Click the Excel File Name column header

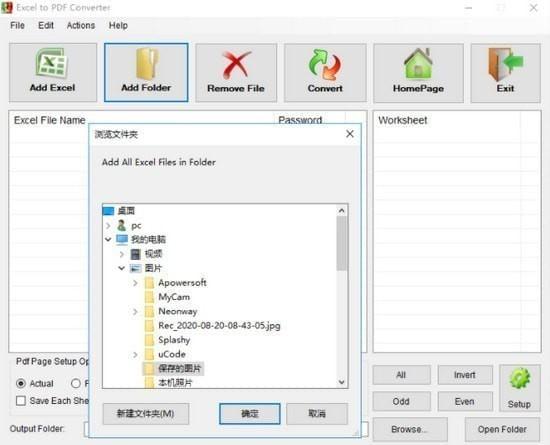(49, 120)
